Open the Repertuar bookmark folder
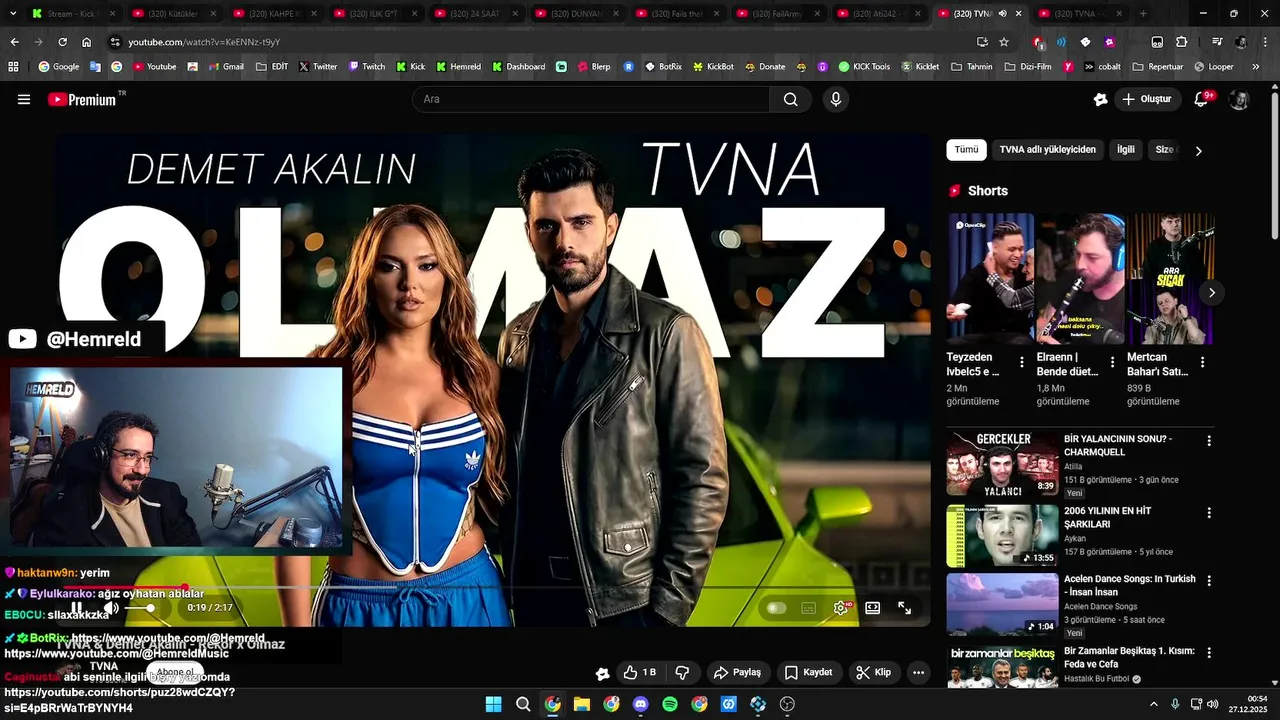1280x720 pixels. 1158,67
